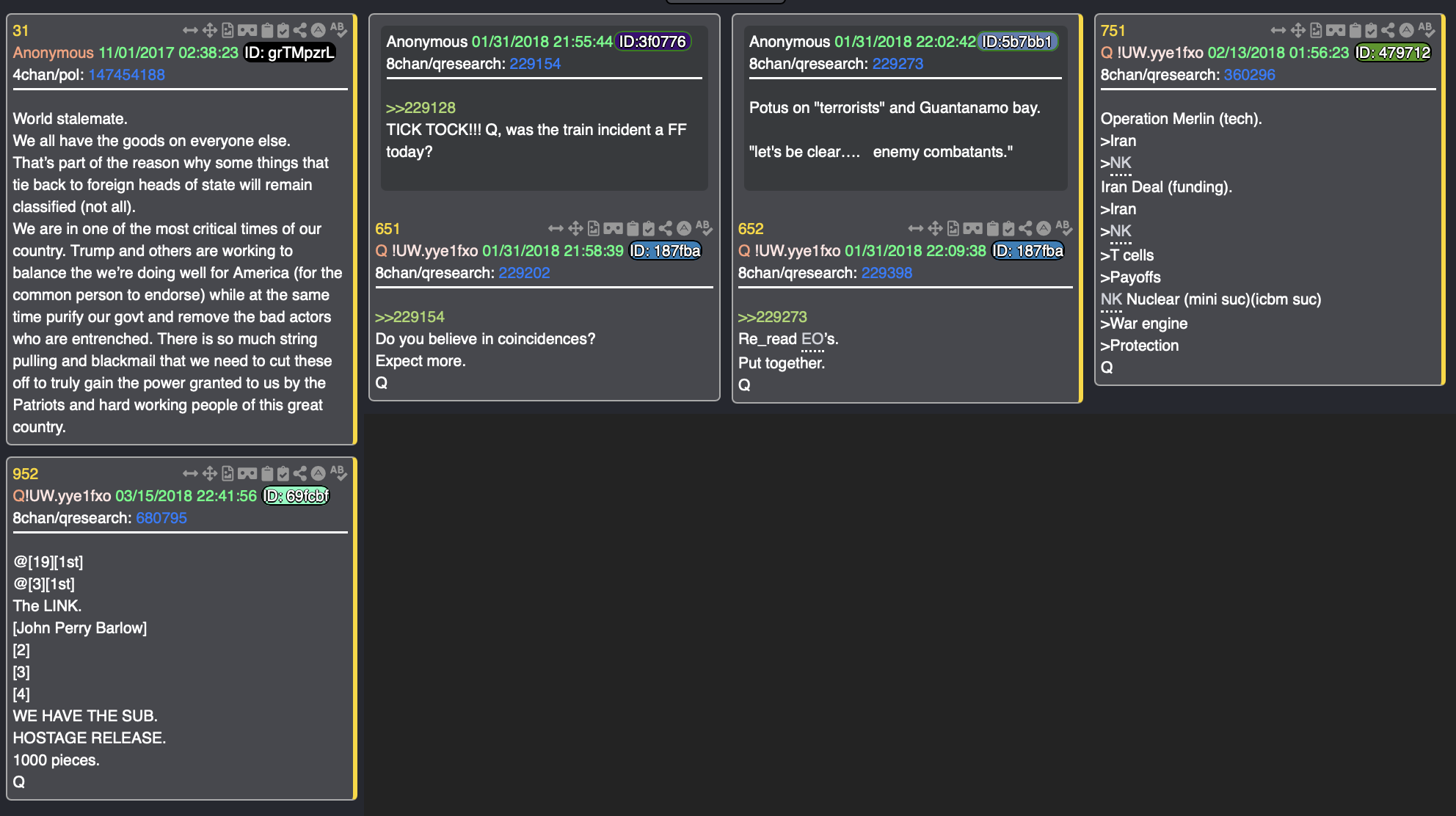Screen dimensions: 1456x816
Task: Click the four-way move icon on post 31
Action: pyautogui.click(x=210, y=30)
